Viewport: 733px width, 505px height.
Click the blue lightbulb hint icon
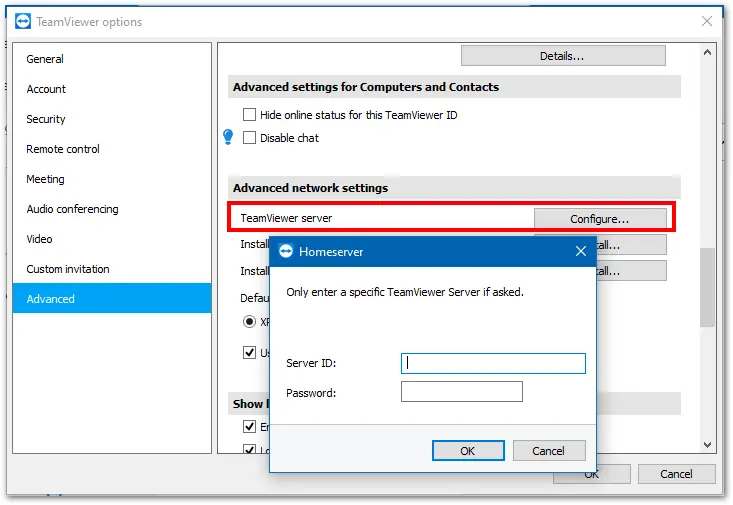tap(228, 137)
